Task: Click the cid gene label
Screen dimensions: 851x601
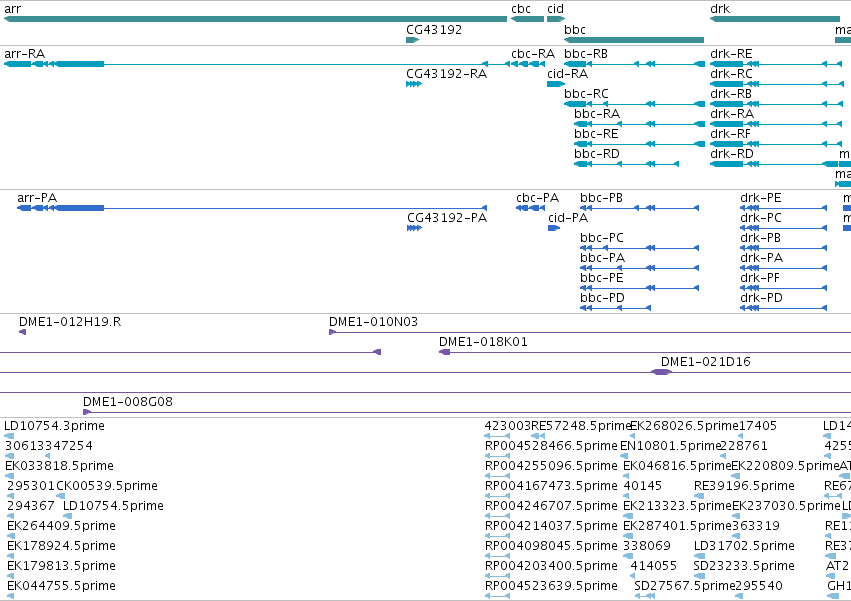Action: 555,9
